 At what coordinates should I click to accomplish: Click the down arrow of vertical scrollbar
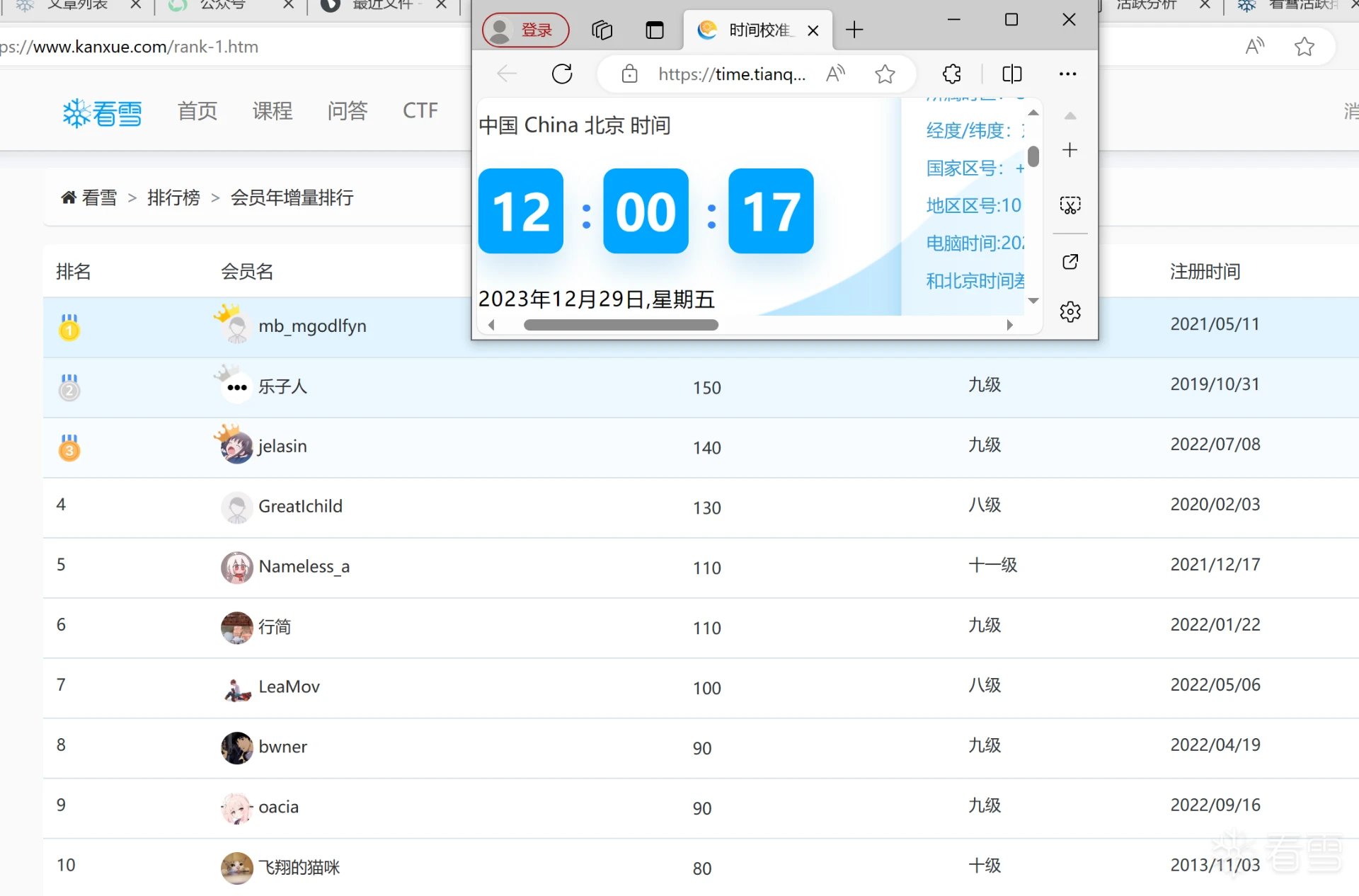click(x=1033, y=301)
